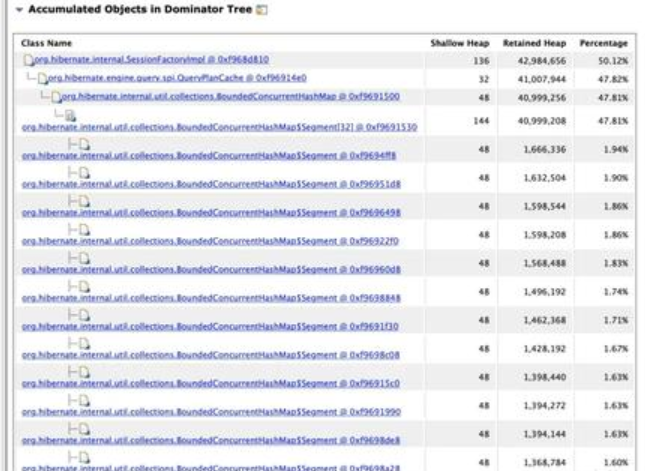Open the SessionFactoryImpl @ 0xf968d810 link
The image size is (645, 471).
pyautogui.click(x=151, y=60)
